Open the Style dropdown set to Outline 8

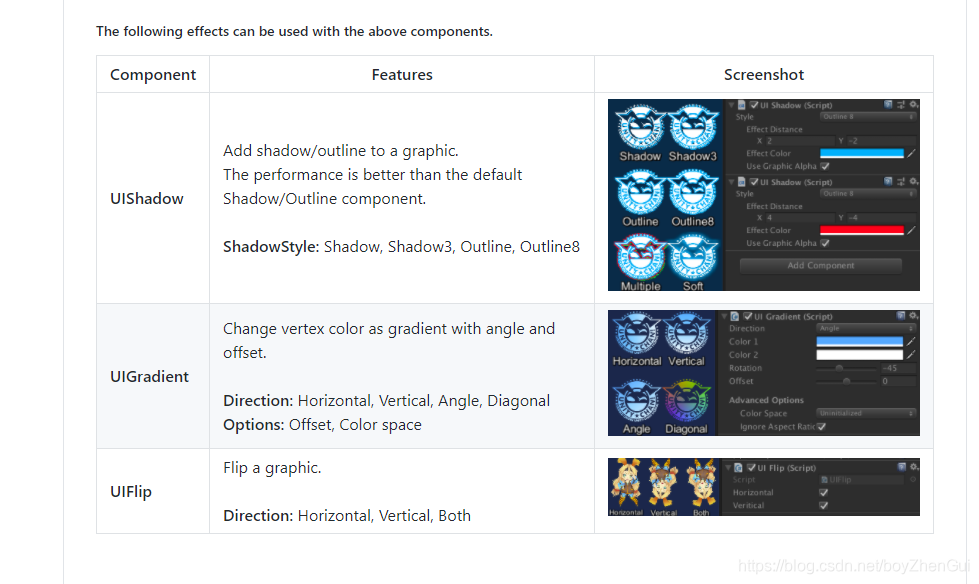point(867,116)
